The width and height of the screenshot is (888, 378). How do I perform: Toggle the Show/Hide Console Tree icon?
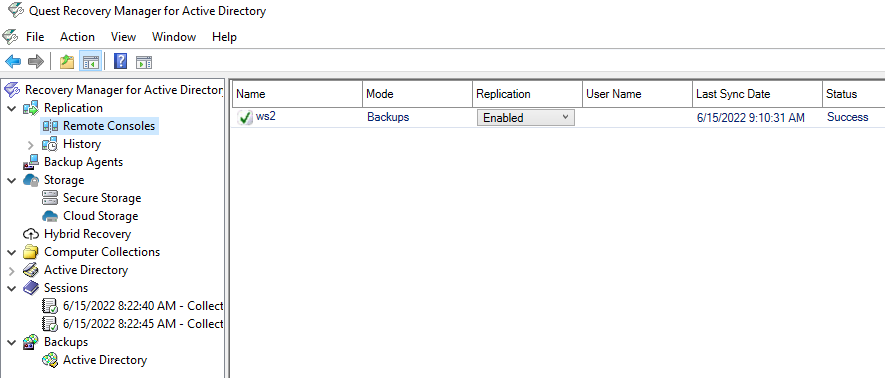pyautogui.click(x=90, y=61)
